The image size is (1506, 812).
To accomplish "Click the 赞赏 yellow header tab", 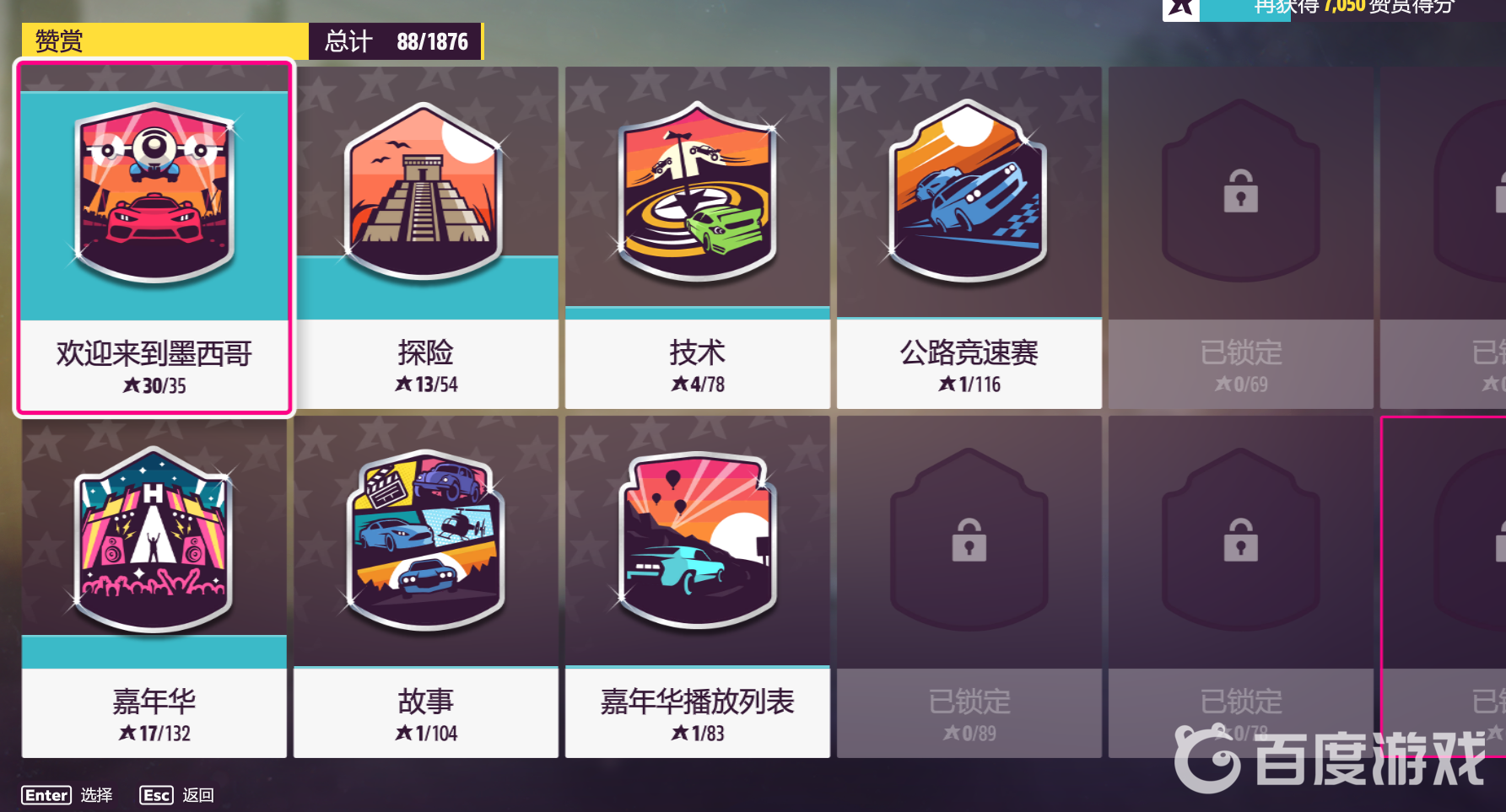I will tap(165, 41).
